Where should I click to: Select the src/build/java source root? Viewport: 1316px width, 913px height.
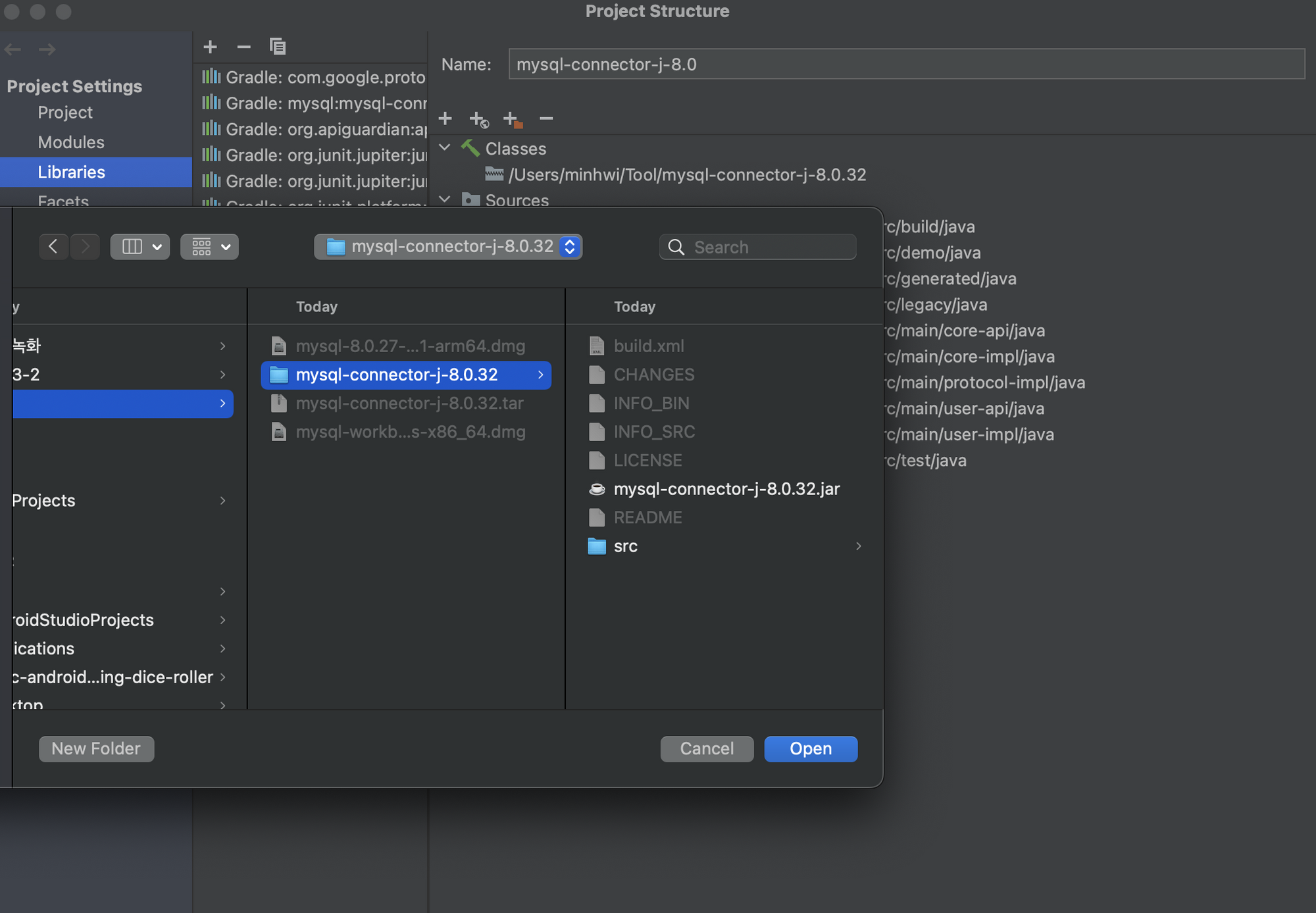tap(929, 226)
